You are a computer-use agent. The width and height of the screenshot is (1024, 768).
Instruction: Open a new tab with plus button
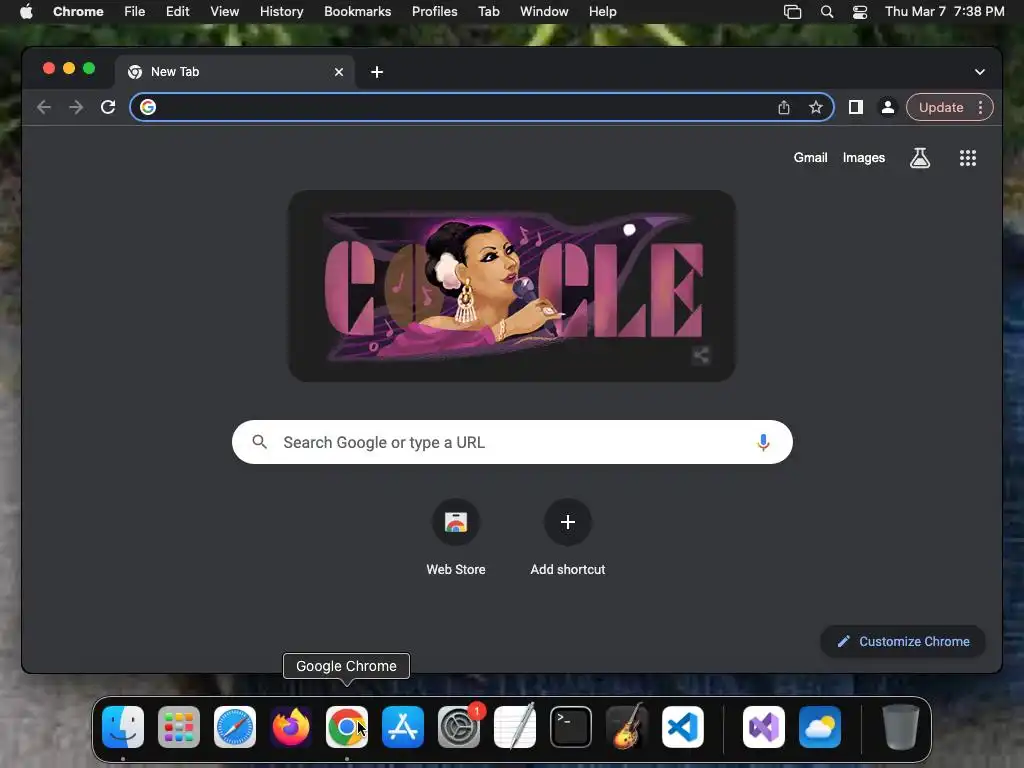(377, 72)
